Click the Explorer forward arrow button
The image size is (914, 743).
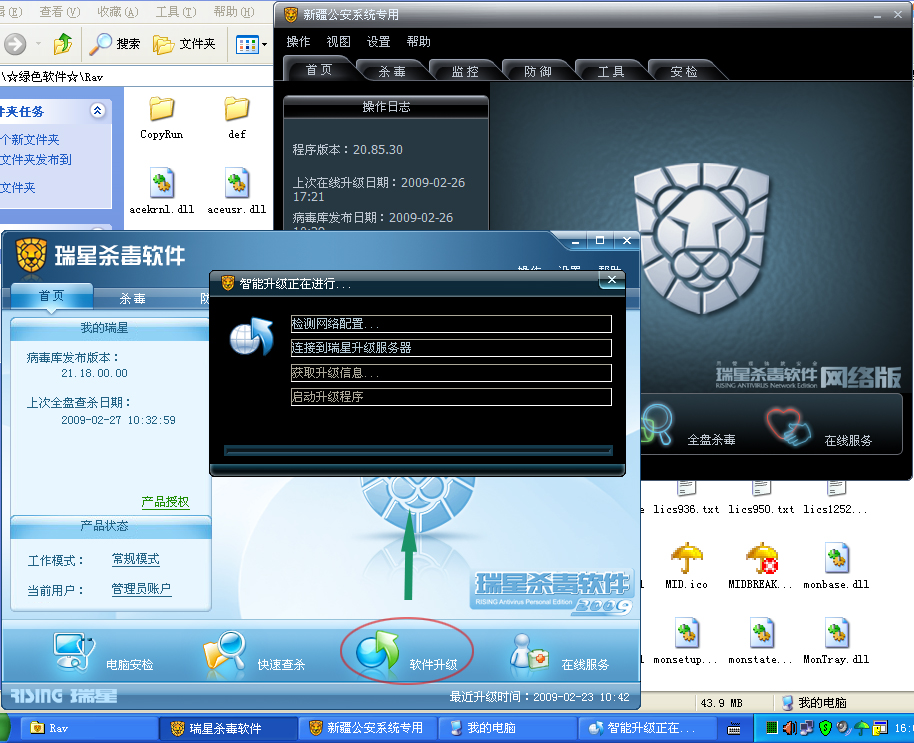(15, 44)
